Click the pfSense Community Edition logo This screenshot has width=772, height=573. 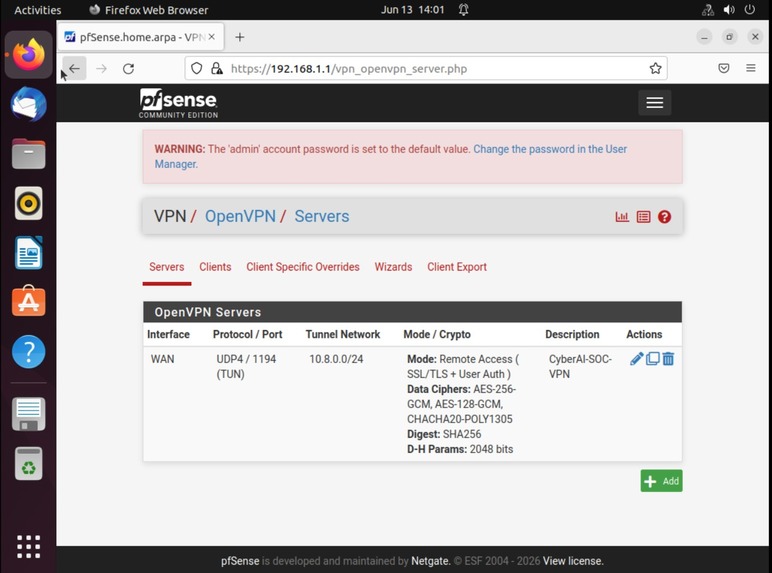178,103
